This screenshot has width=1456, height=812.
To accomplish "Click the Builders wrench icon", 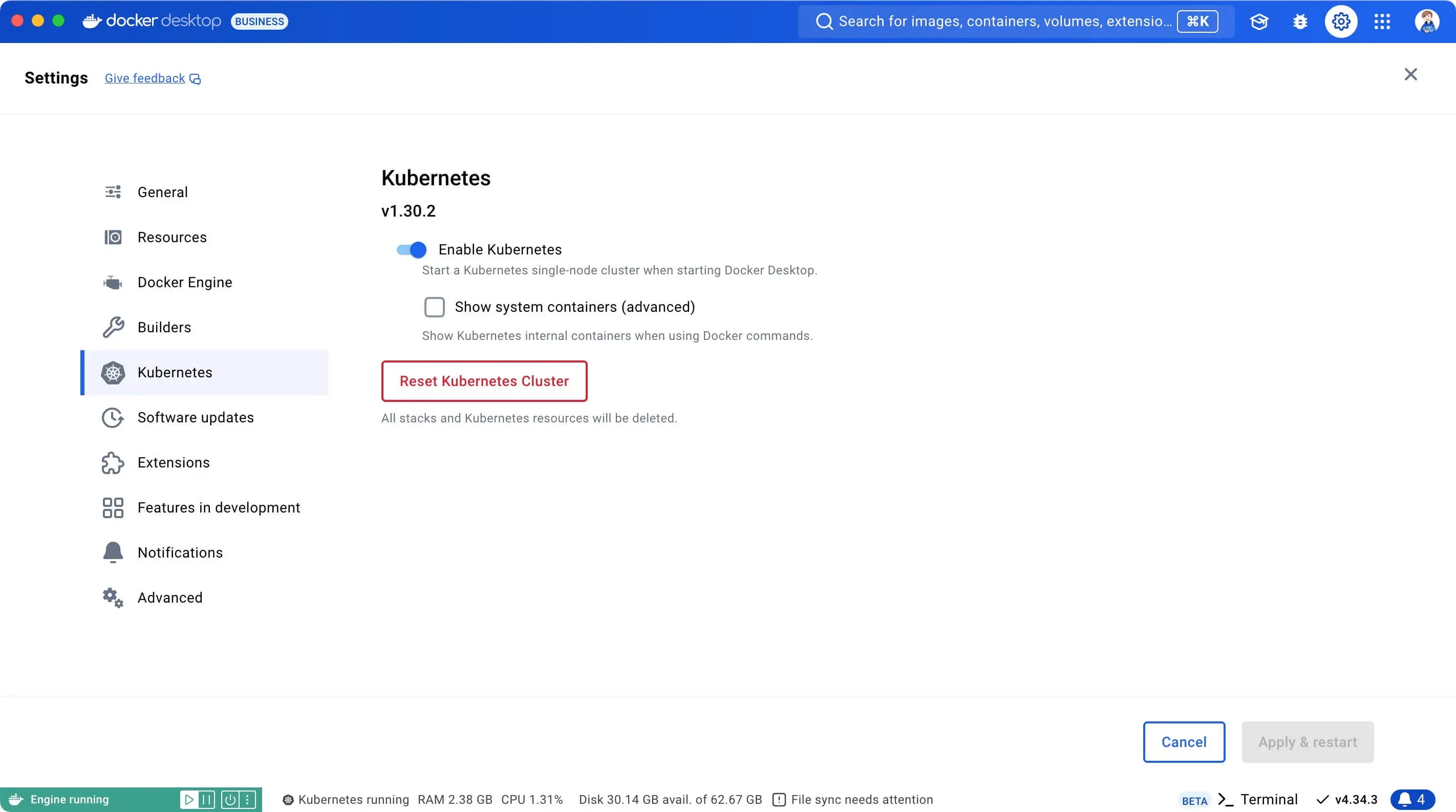I will (113, 327).
